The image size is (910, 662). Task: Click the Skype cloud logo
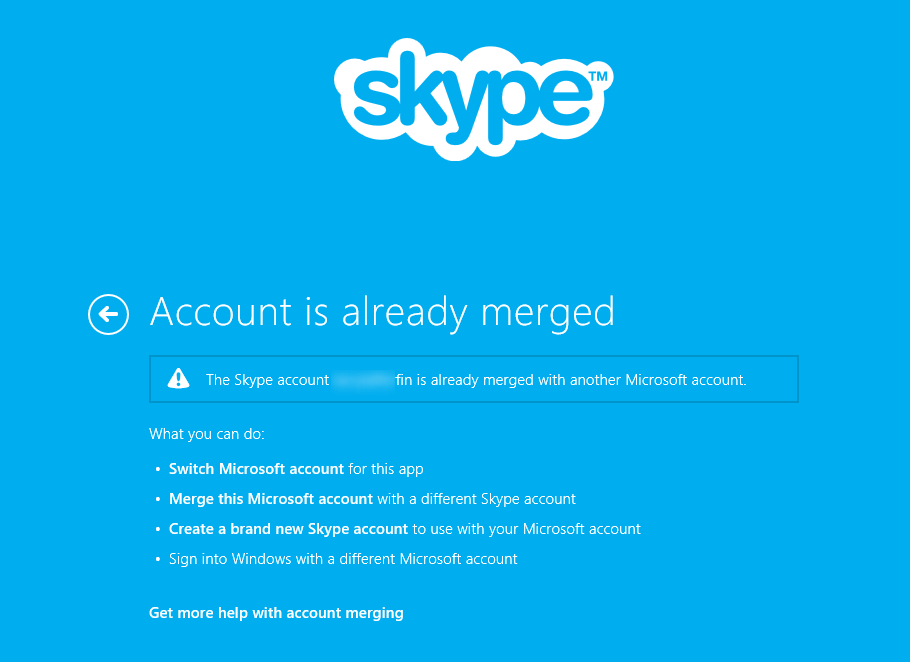(470, 95)
